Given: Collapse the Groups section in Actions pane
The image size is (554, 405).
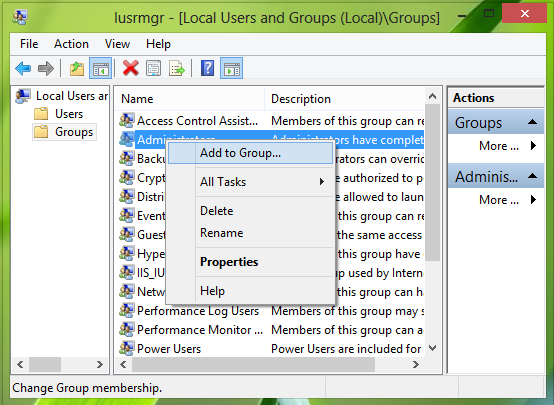Looking at the screenshot, I should click(x=532, y=122).
